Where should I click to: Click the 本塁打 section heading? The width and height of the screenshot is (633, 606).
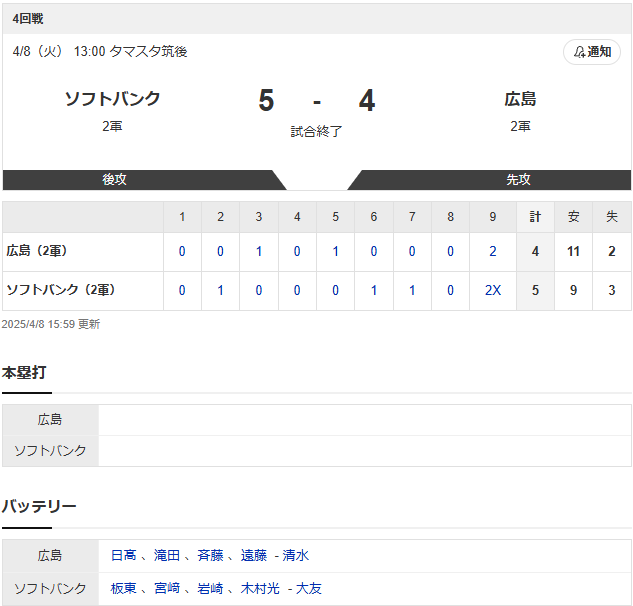(24, 372)
